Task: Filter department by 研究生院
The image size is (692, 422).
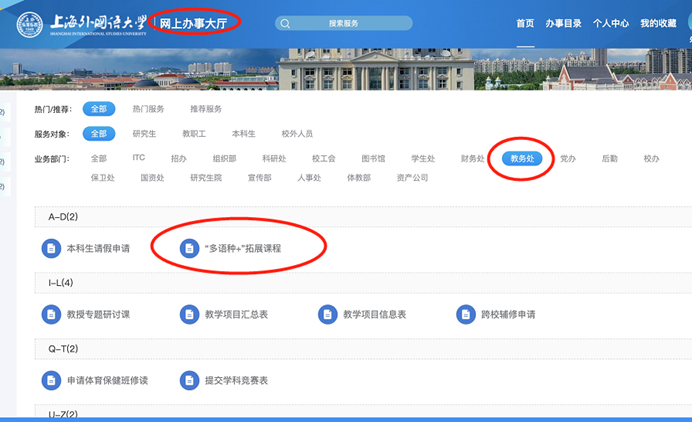Action: 206,178
